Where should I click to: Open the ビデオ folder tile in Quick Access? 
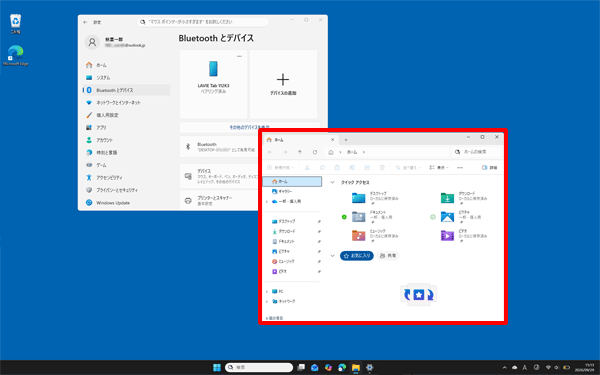pos(464,235)
